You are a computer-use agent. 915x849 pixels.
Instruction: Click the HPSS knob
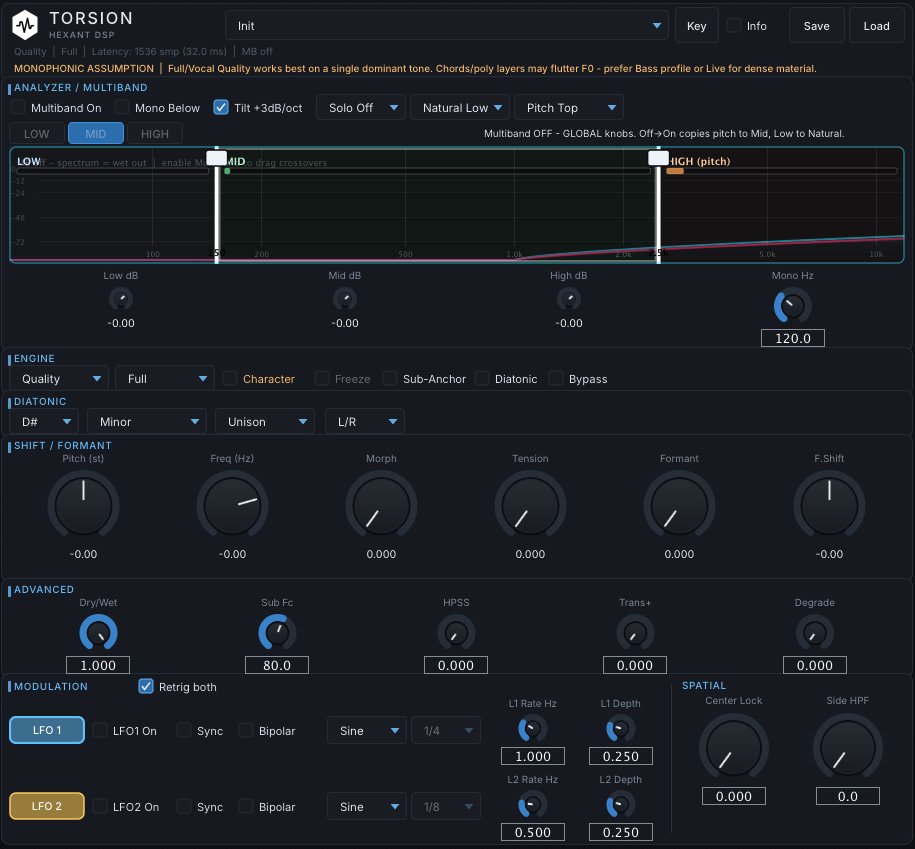click(456, 634)
